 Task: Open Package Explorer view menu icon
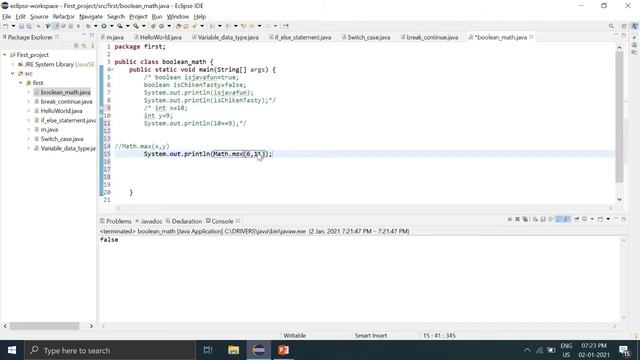click(93, 46)
